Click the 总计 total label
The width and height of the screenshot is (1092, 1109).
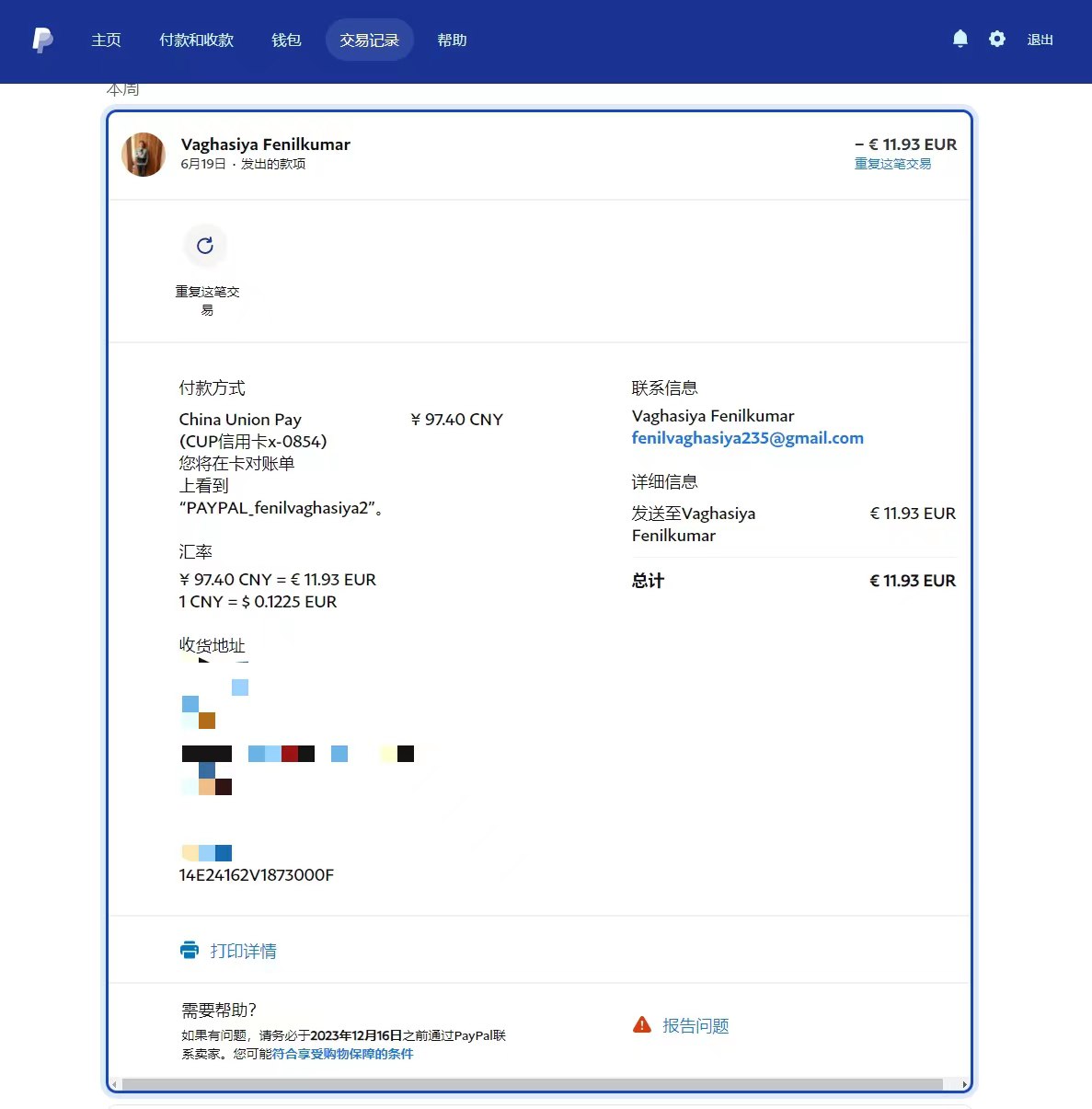648,581
